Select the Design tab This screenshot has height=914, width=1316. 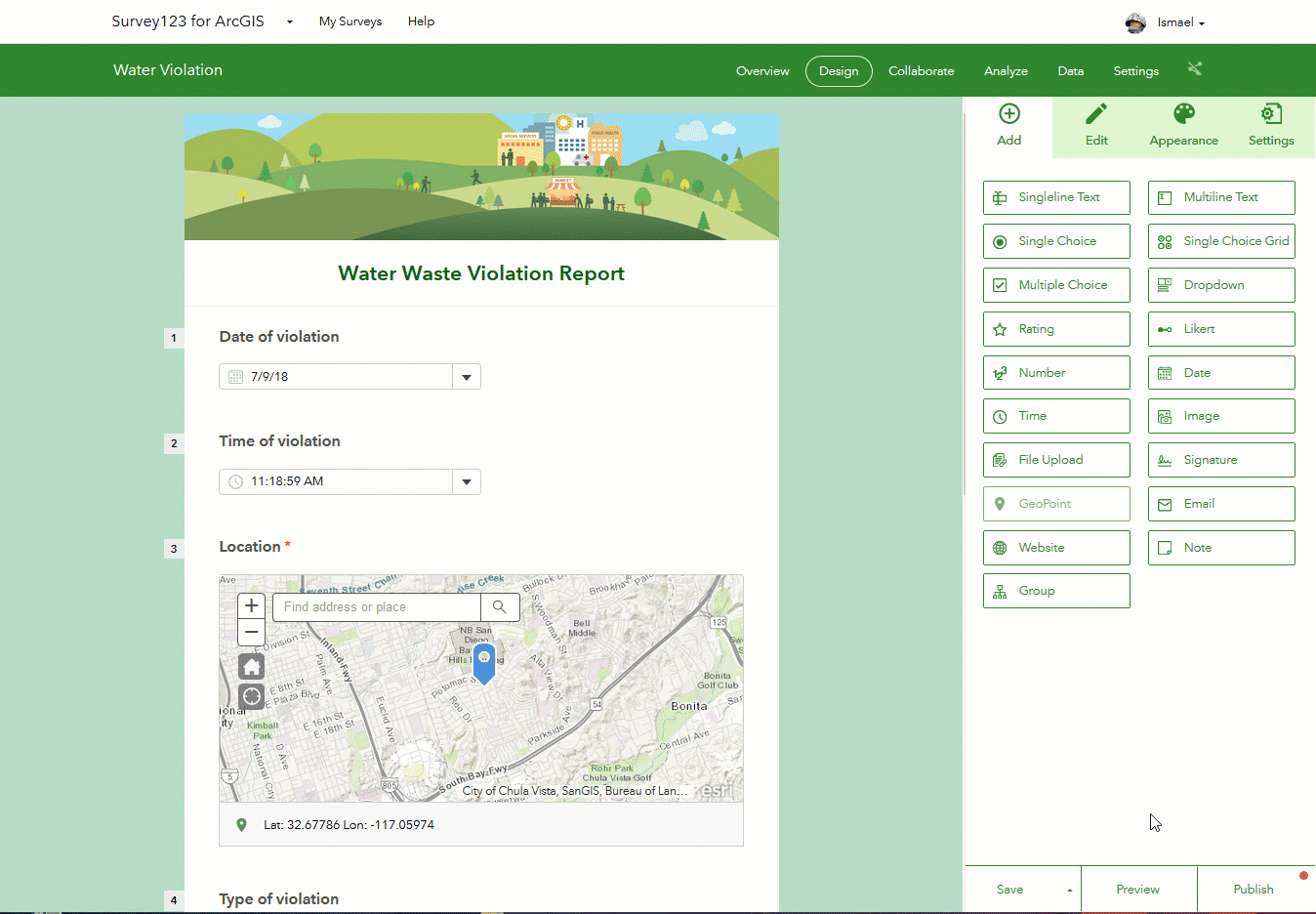[x=839, y=71]
